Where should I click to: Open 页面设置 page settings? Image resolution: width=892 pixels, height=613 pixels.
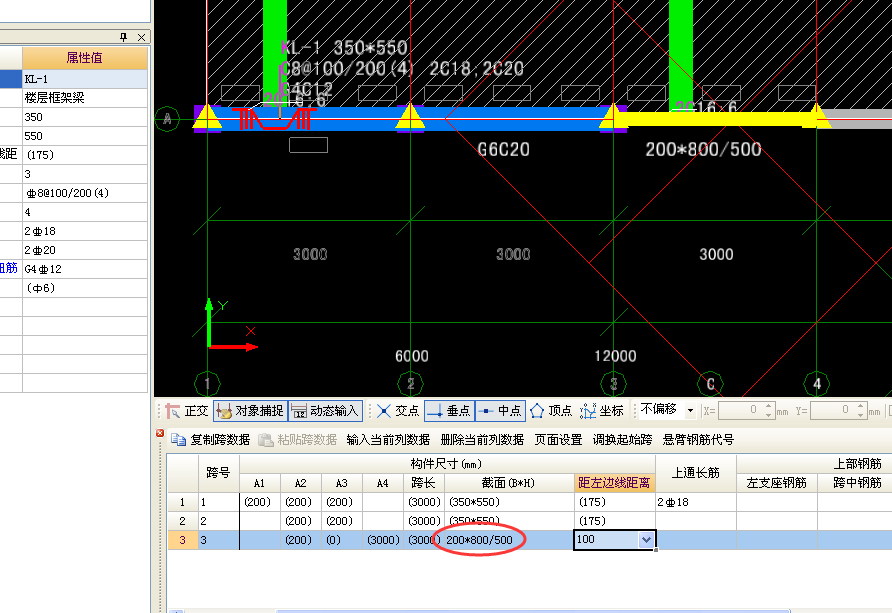click(558, 440)
